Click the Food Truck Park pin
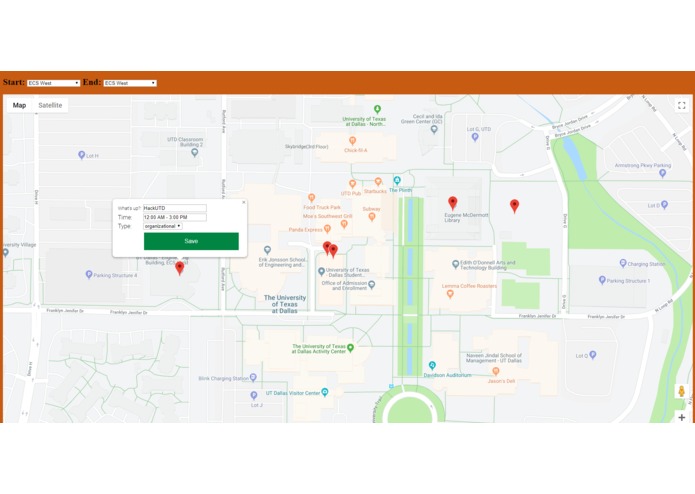 click(x=312, y=198)
